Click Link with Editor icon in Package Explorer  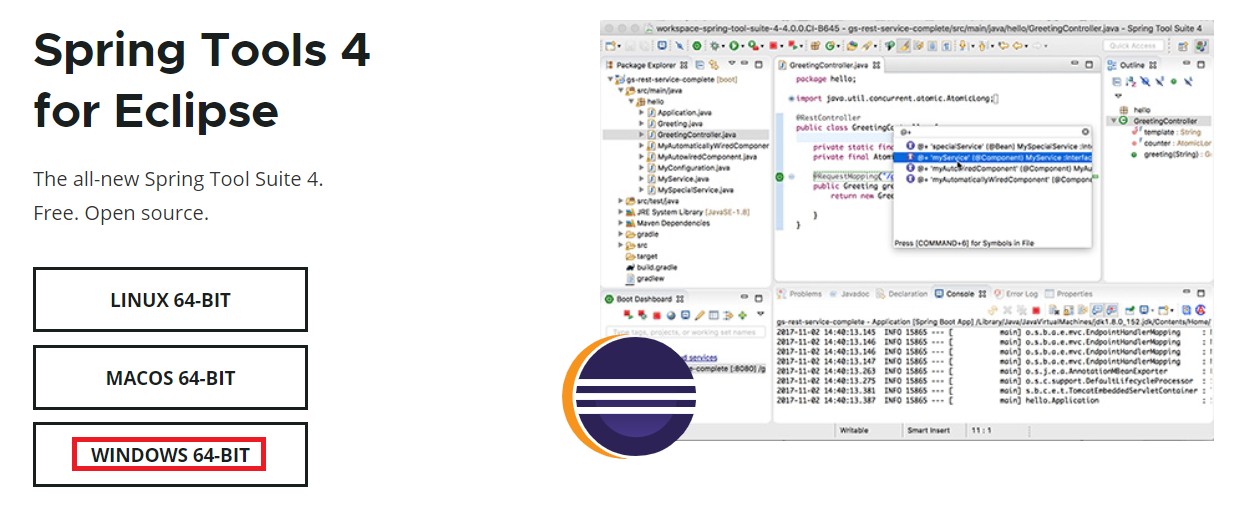click(x=716, y=65)
